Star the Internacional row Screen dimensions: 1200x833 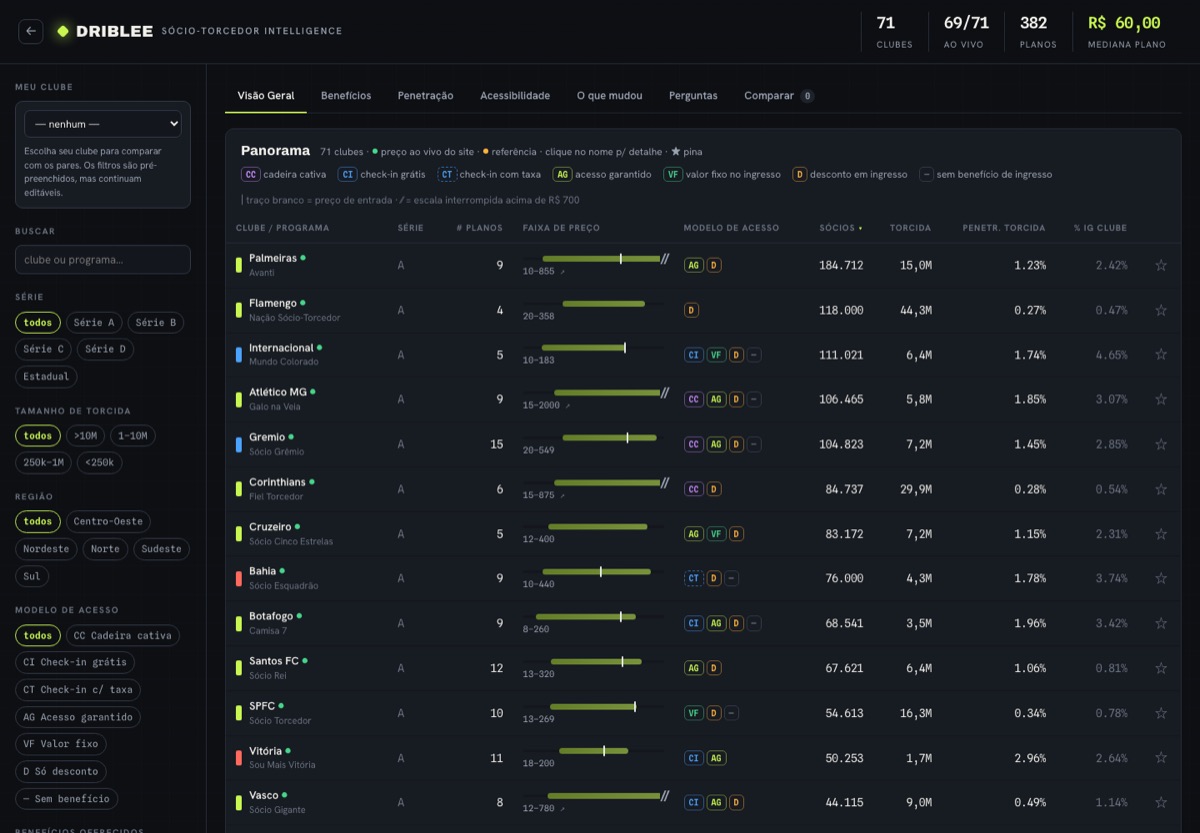point(1161,355)
